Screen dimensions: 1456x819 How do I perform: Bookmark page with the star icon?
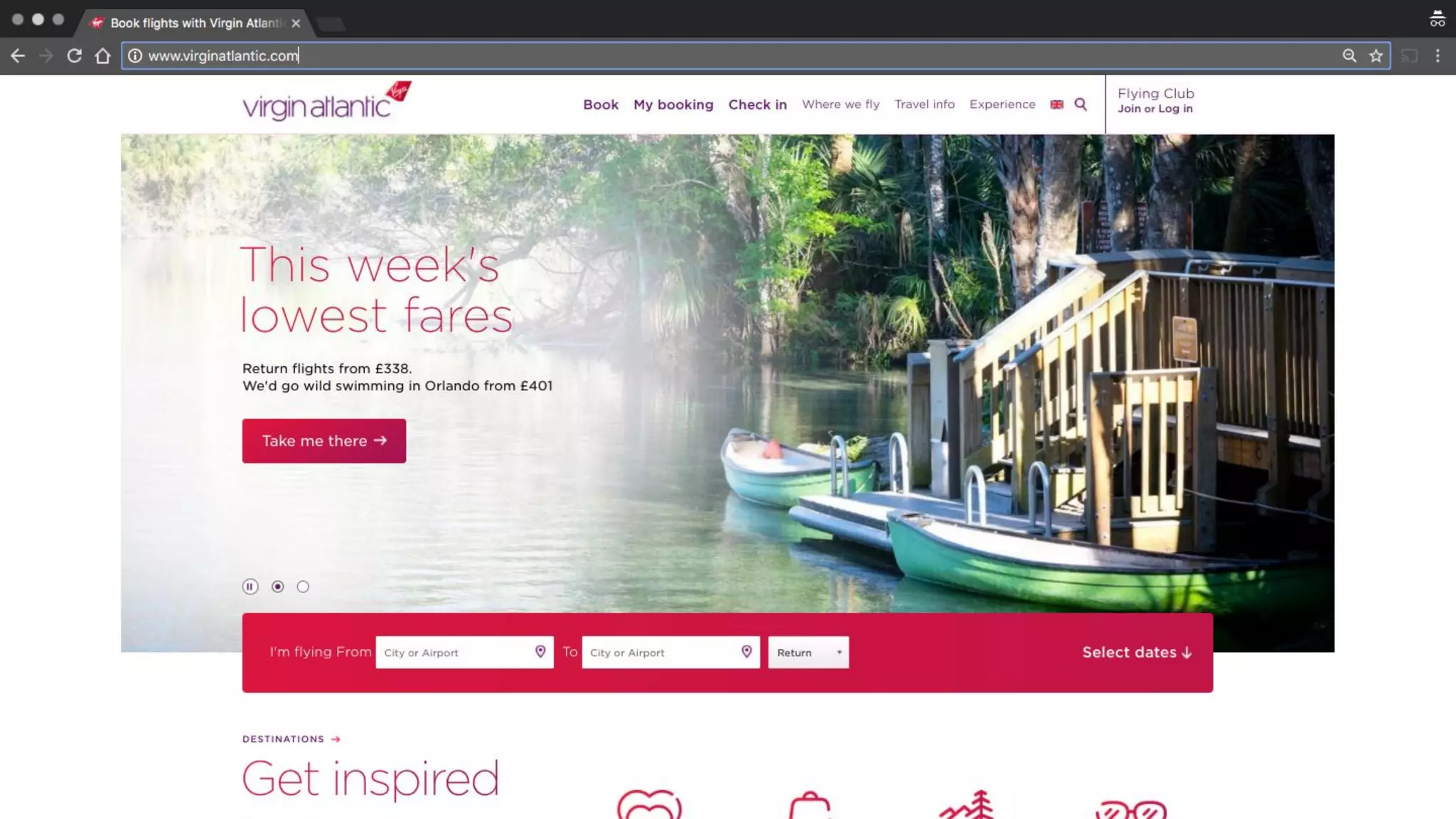pyautogui.click(x=1376, y=55)
